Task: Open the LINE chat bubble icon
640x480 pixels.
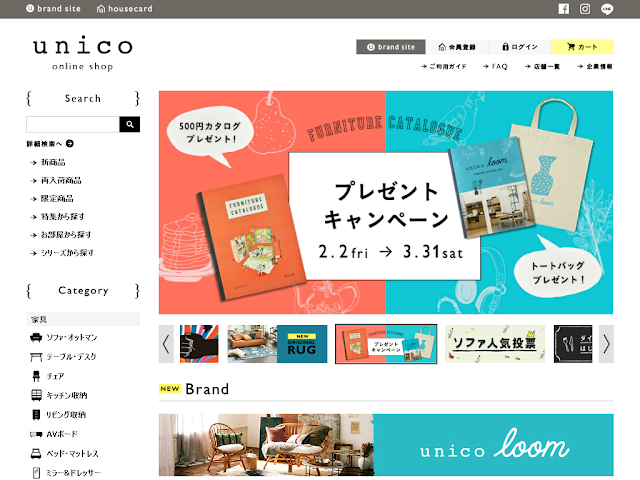Action: click(607, 9)
